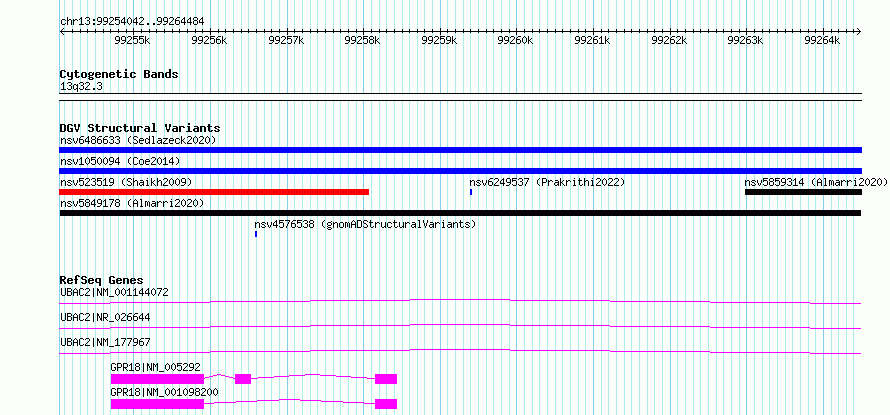890x415 pixels.
Task: Click the Cytogenetic Bands track title
Action: pos(119,74)
